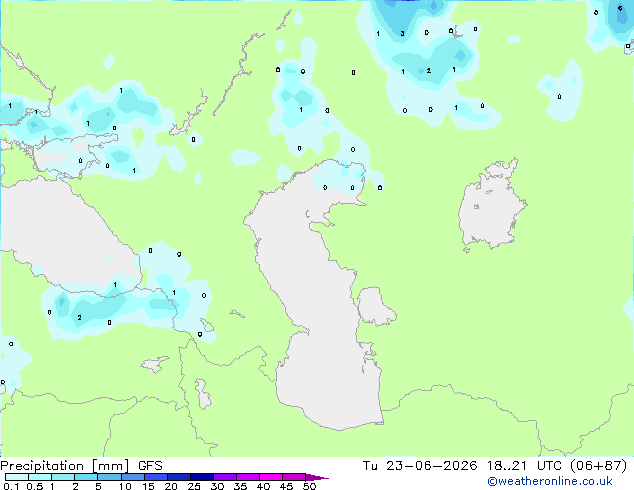Click the '18..21' time range text
This screenshot has width=634, height=490.
pos(507,466)
